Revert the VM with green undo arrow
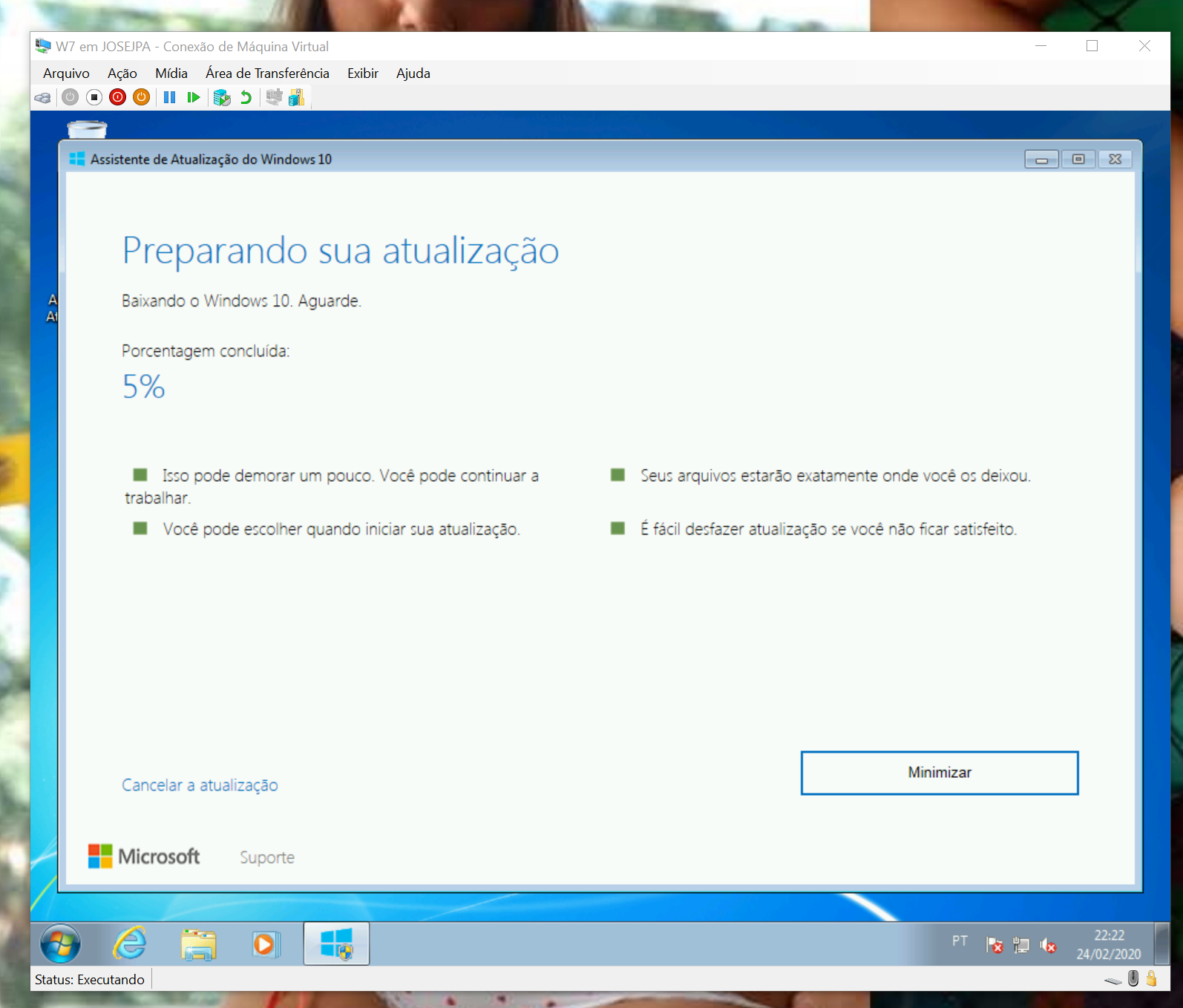 pos(246,97)
